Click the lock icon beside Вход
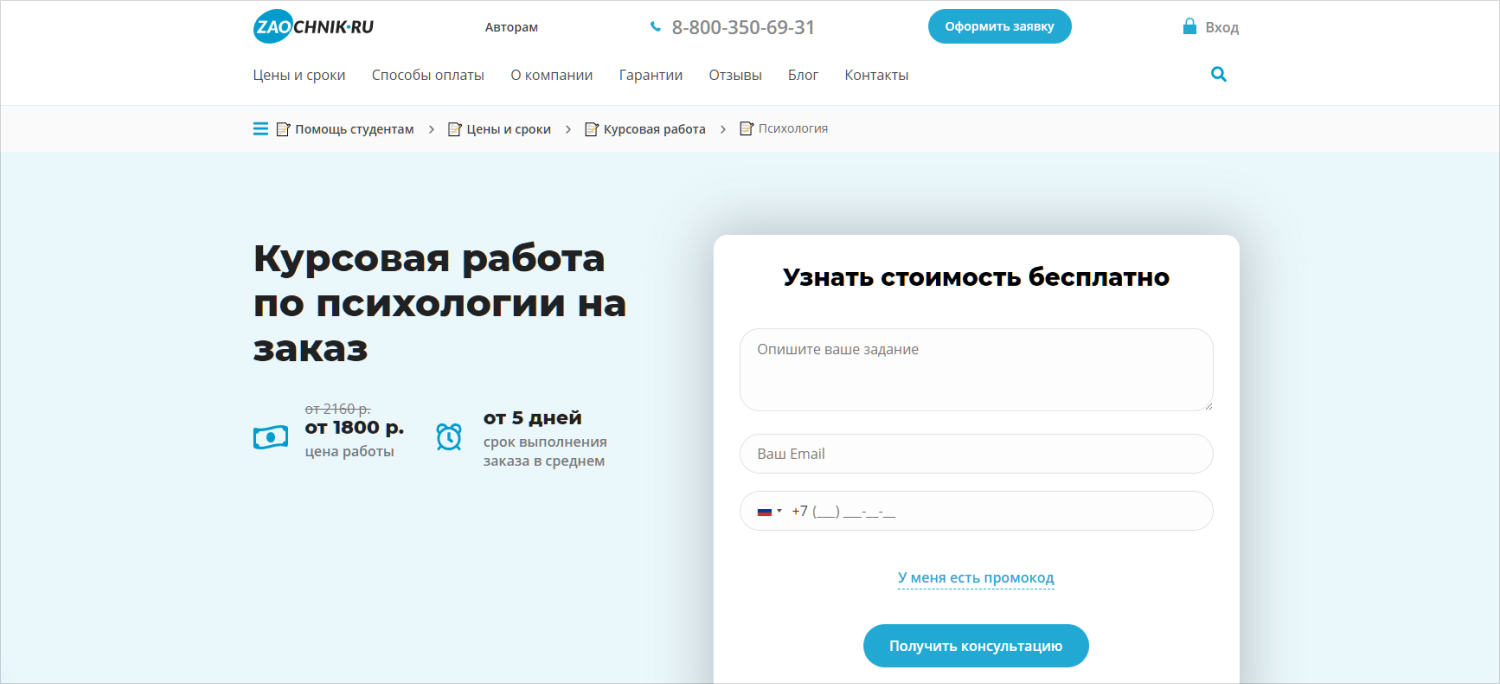Viewport: 1500px width, 684px height. [x=1189, y=27]
